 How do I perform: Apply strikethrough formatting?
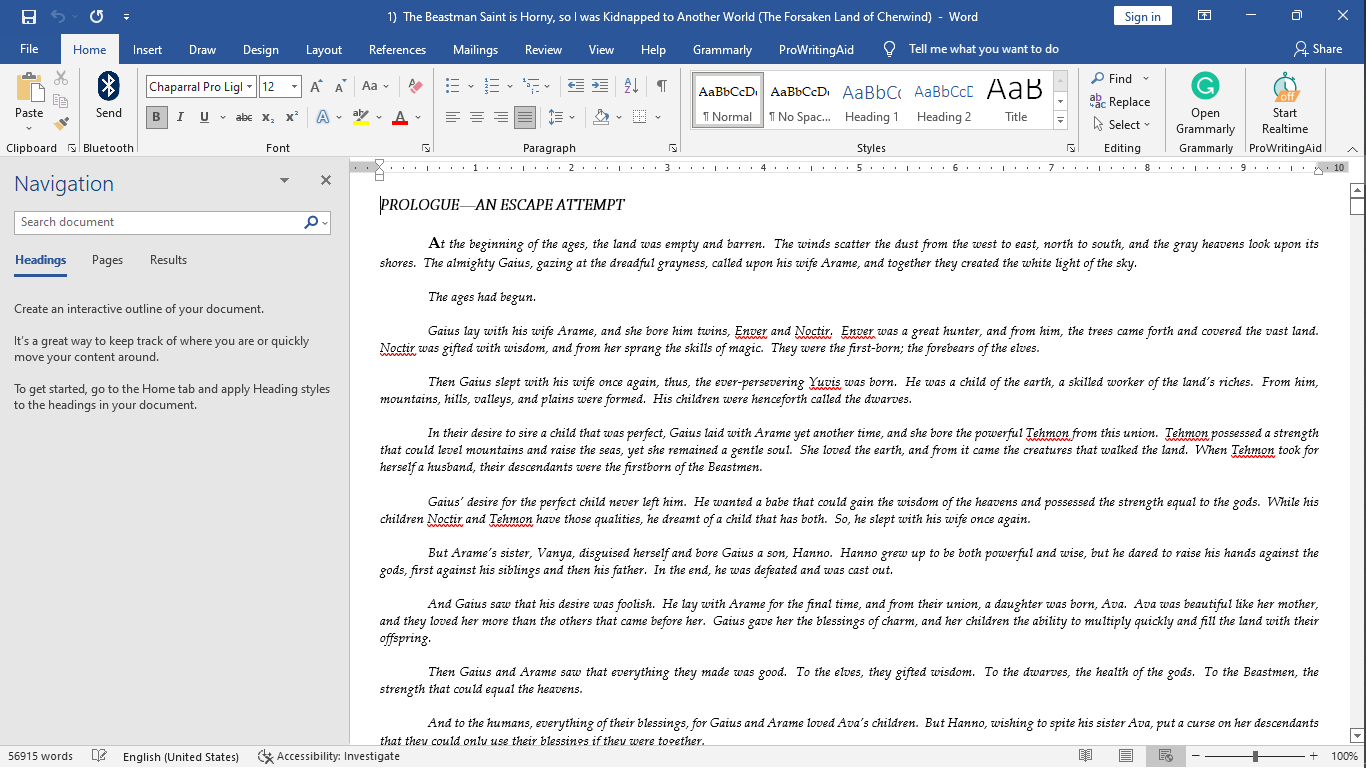click(243, 118)
